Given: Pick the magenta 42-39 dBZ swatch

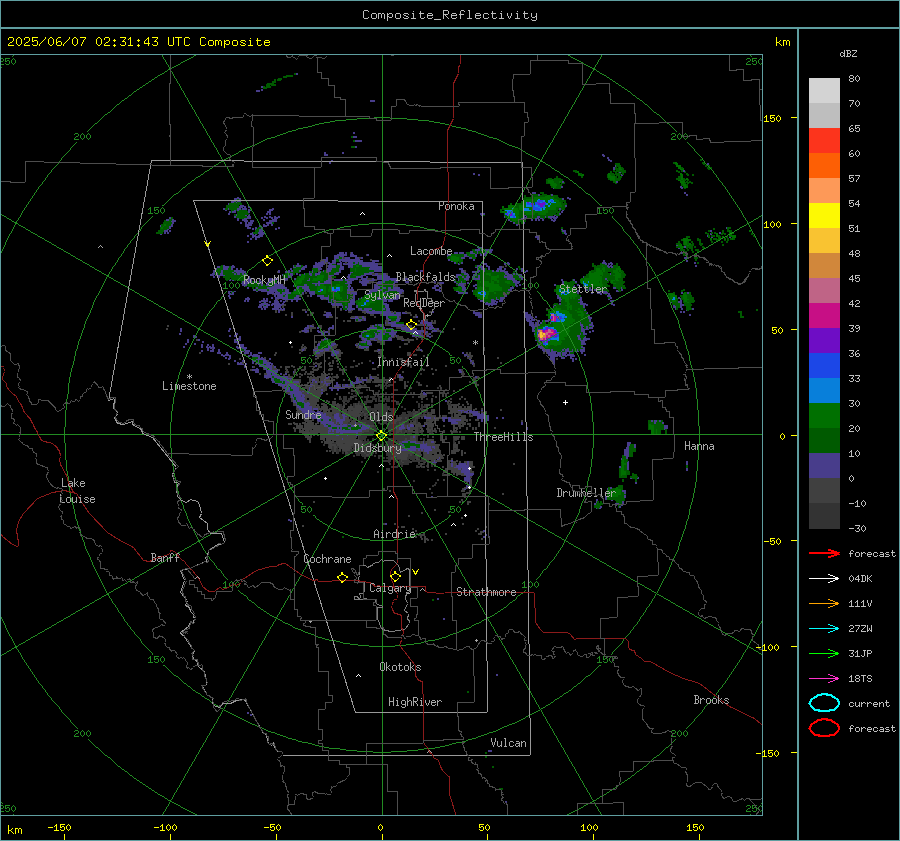Looking at the screenshot, I should click(x=824, y=316).
